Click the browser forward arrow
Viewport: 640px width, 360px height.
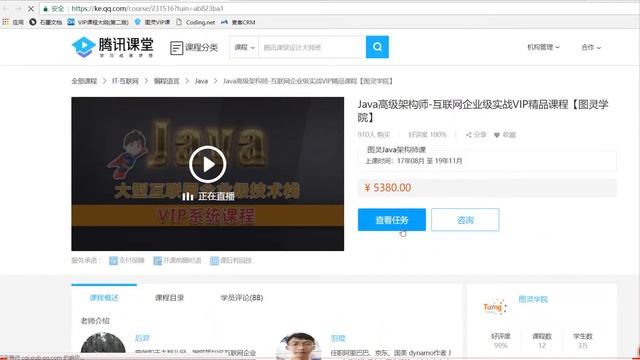pyautogui.click(x=18, y=8)
